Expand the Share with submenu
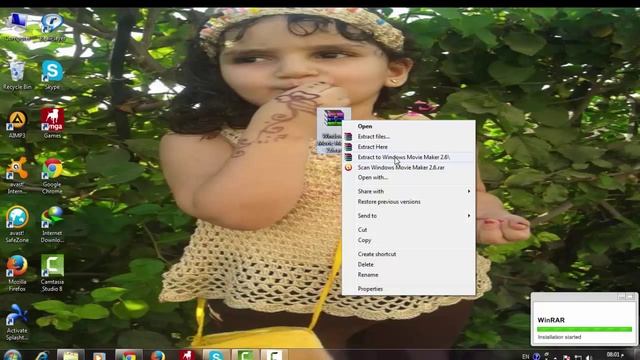 (x=408, y=191)
